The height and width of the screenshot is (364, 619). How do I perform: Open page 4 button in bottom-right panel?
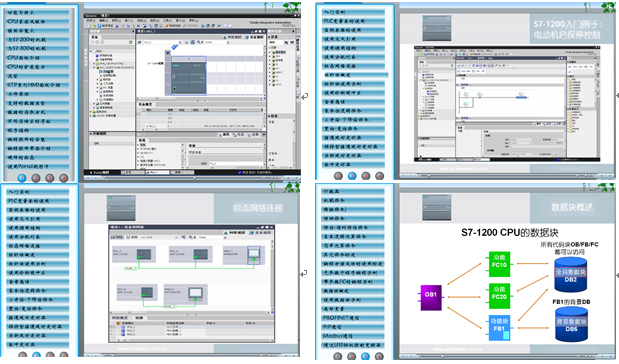coord(379,356)
